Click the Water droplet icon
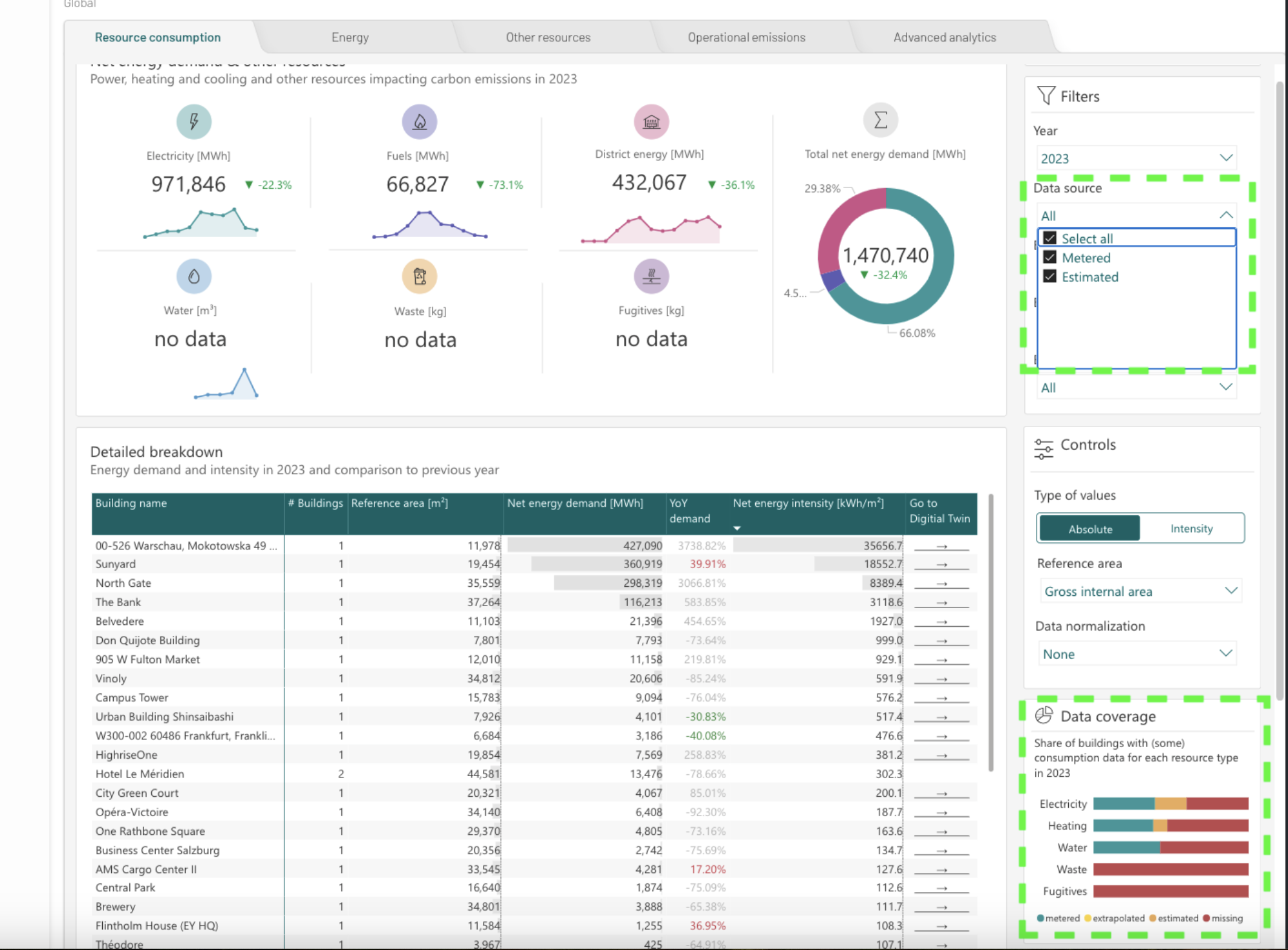 [194, 276]
